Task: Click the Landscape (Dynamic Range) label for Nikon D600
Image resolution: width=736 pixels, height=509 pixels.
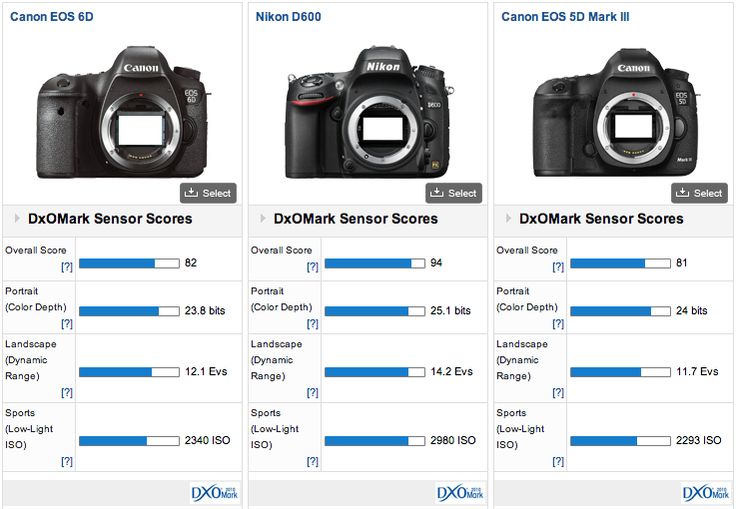Action: pos(276,360)
